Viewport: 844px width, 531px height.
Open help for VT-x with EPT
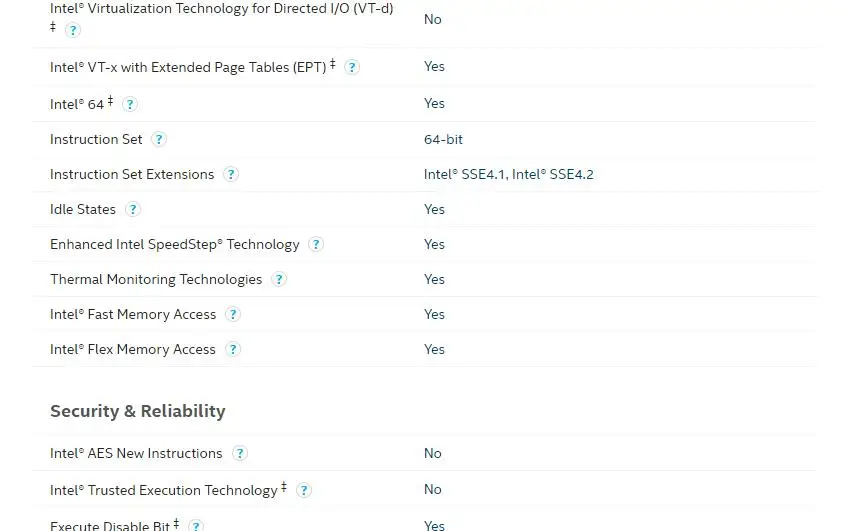click(x=352, y=67)
